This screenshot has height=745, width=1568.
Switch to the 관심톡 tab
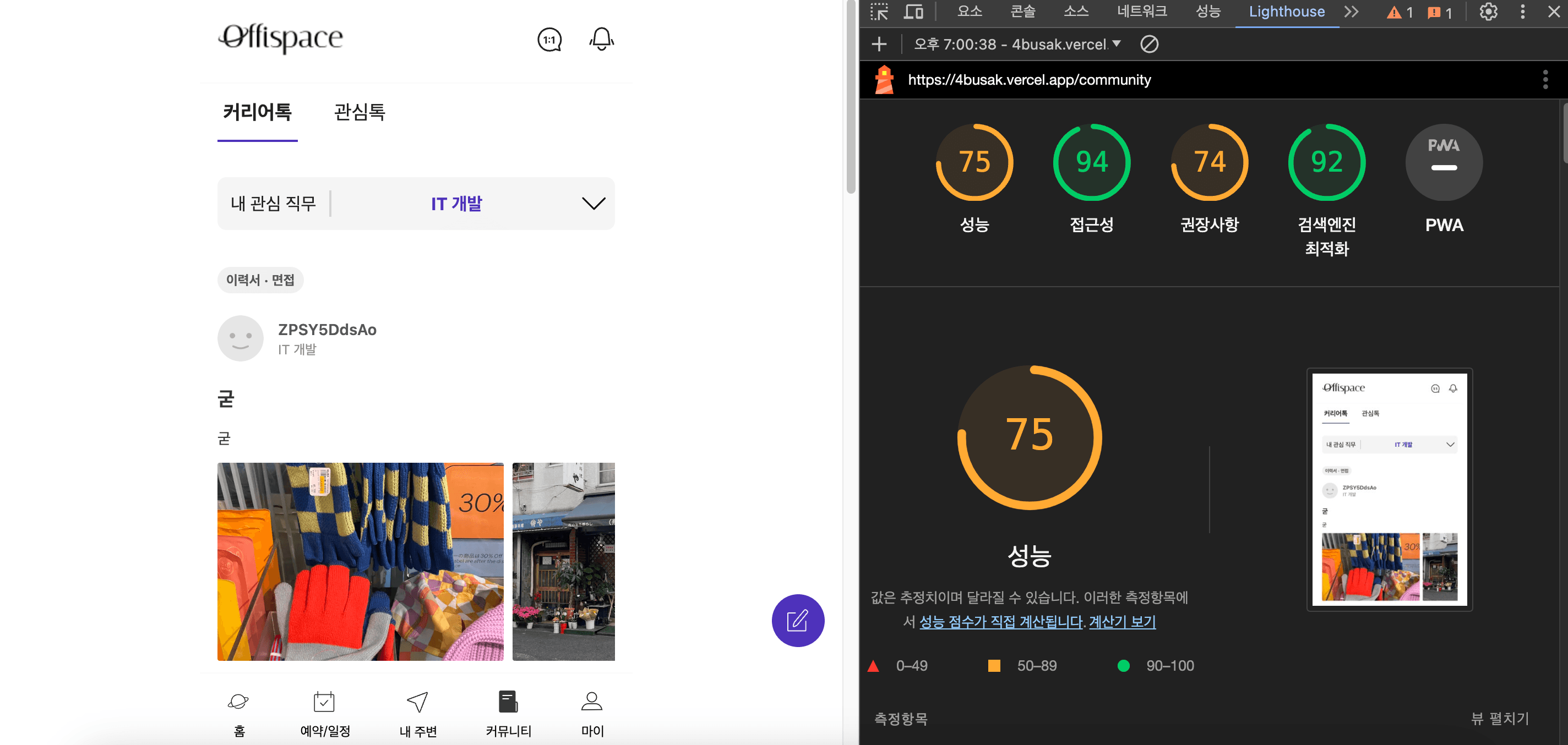(359, 112)
